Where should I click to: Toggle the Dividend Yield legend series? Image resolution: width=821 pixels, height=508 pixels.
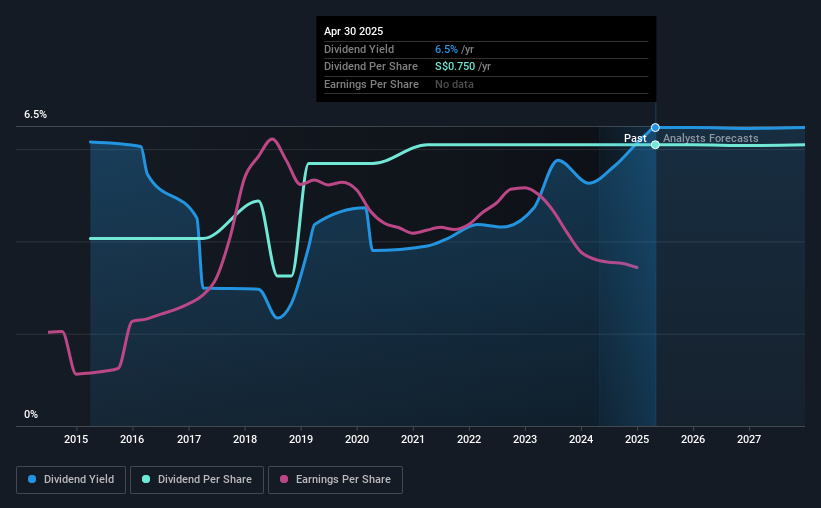[x=71, y=480]
